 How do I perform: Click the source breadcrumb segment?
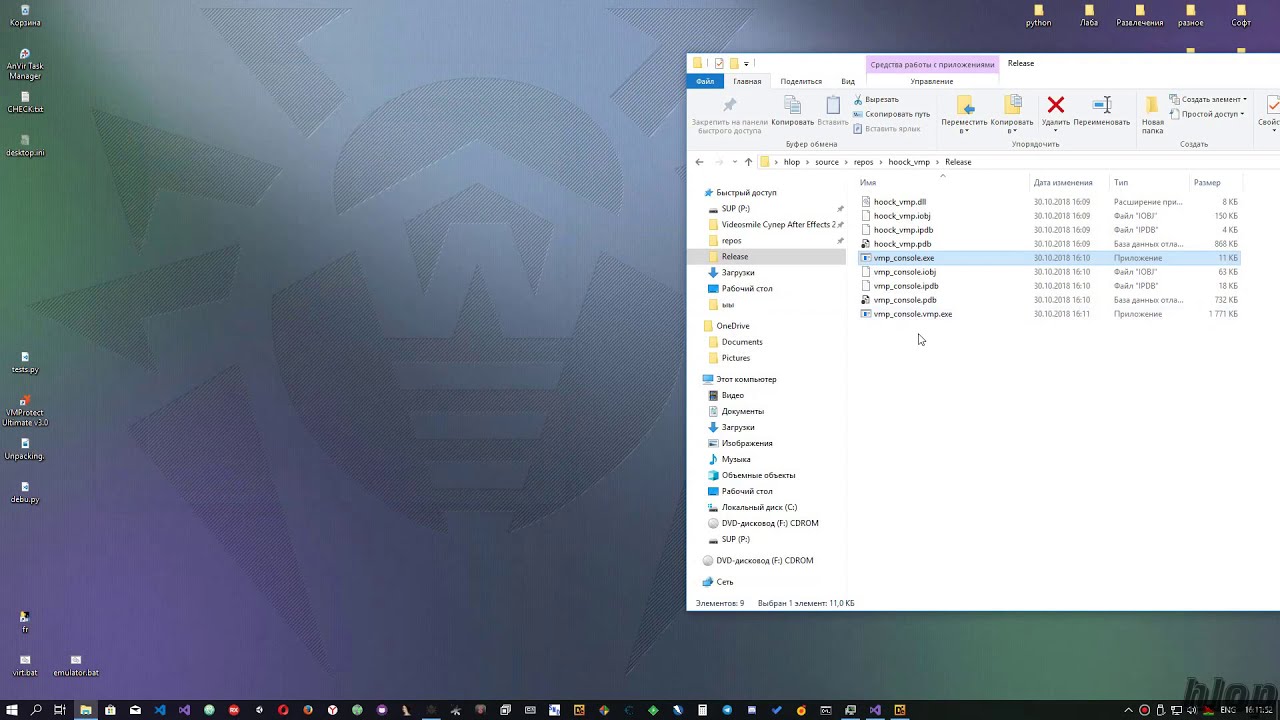826,162
